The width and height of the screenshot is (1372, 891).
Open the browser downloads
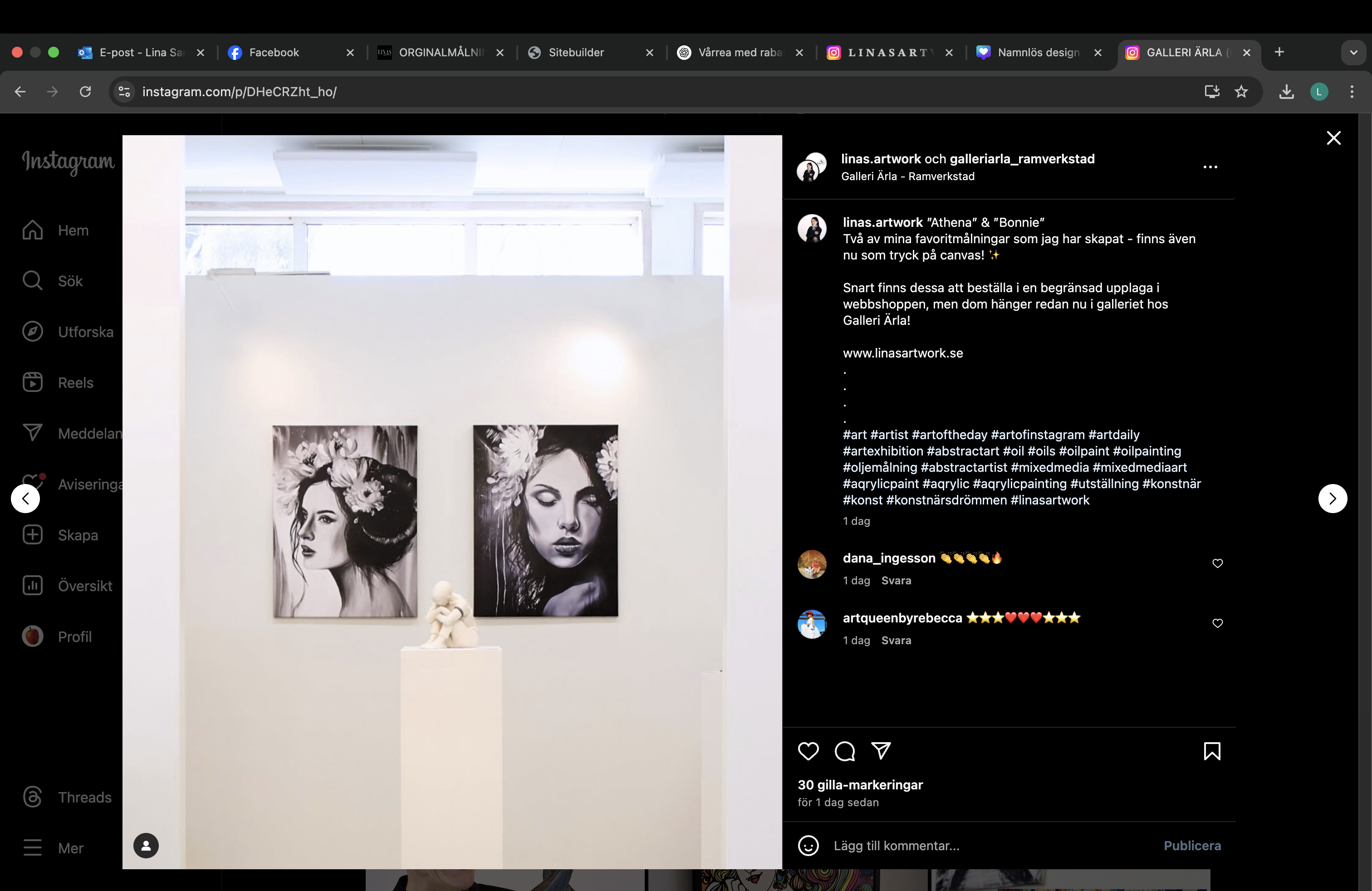point(1286,92)
